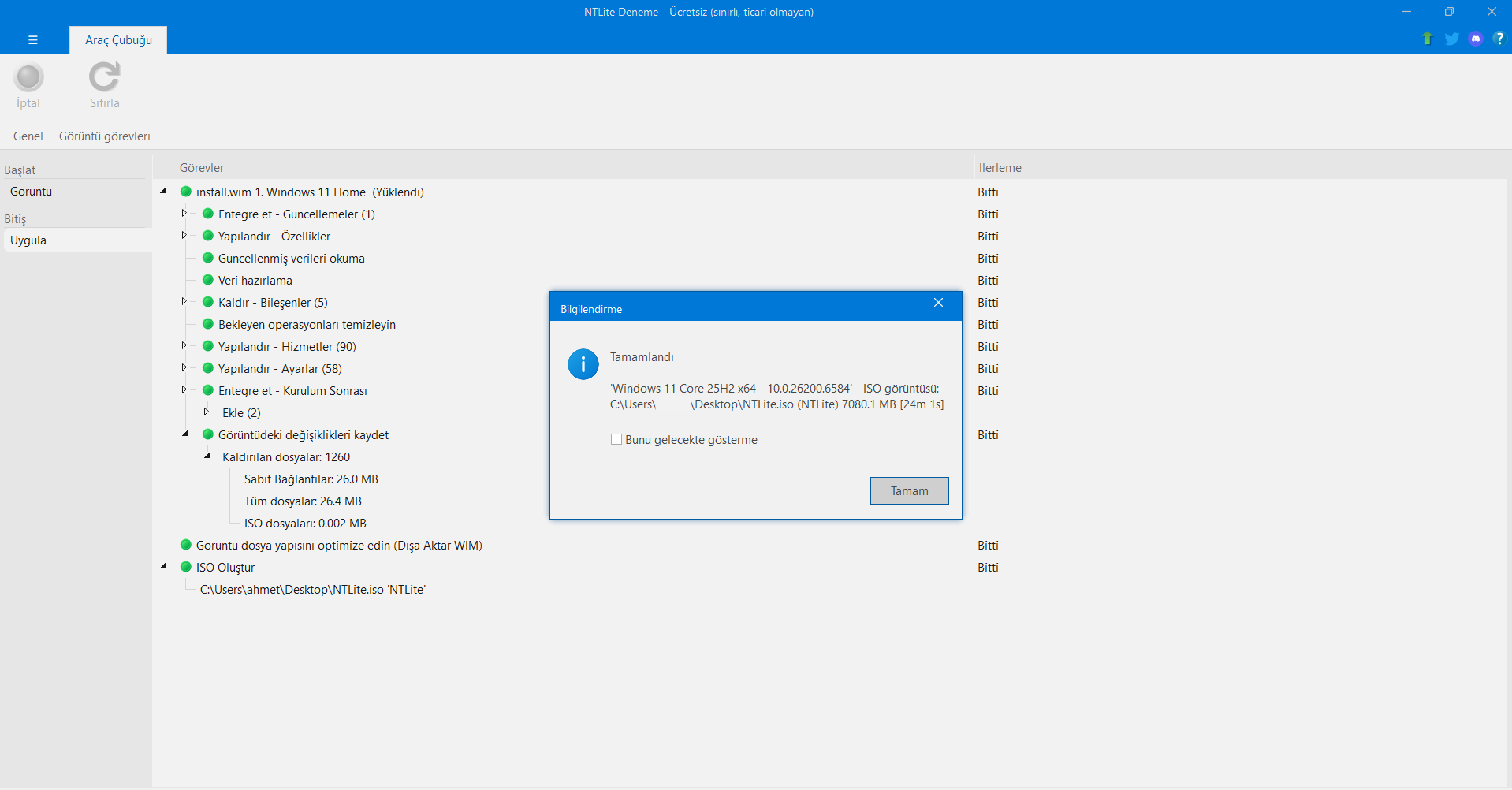Select 'Sabit Bağlantılar: 26.0 MB' row

(x=311, y=479)
